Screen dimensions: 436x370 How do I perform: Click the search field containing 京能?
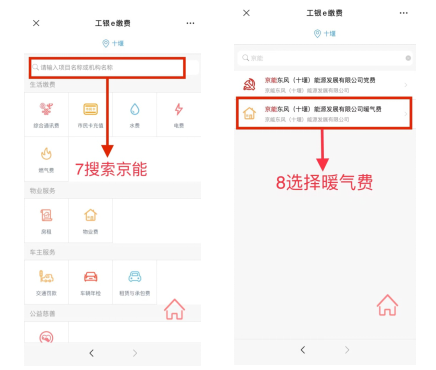pos(325,58)
